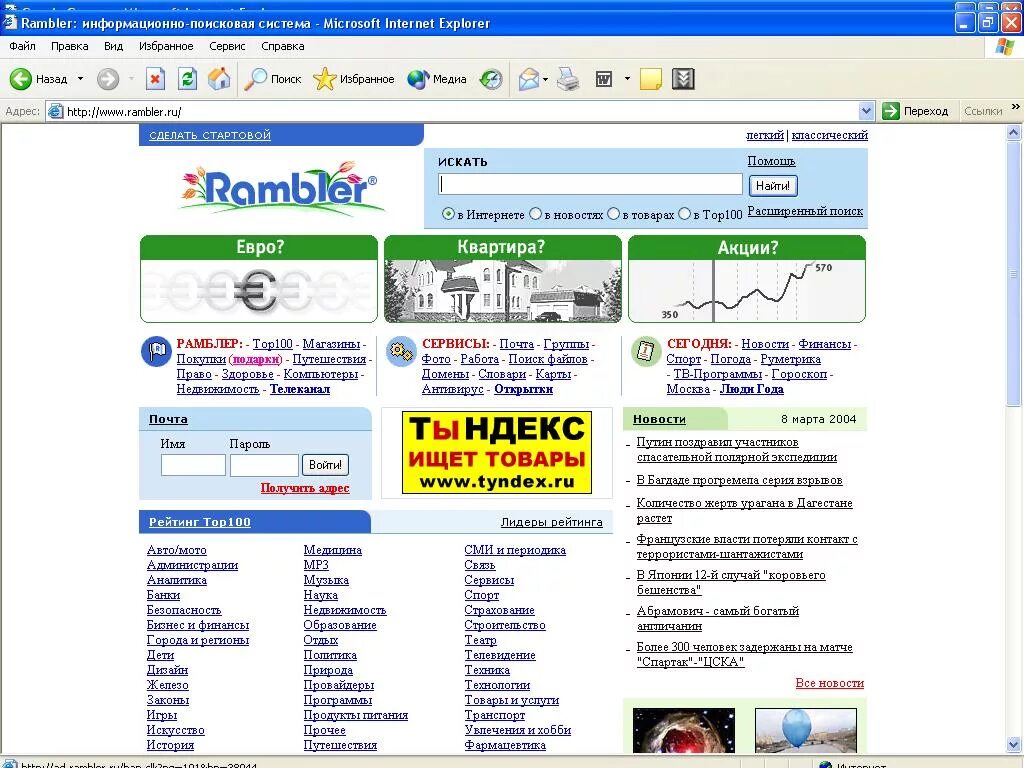Click the Квартира? house banner
1024x768 pixels.
click(x=503, y=279)
